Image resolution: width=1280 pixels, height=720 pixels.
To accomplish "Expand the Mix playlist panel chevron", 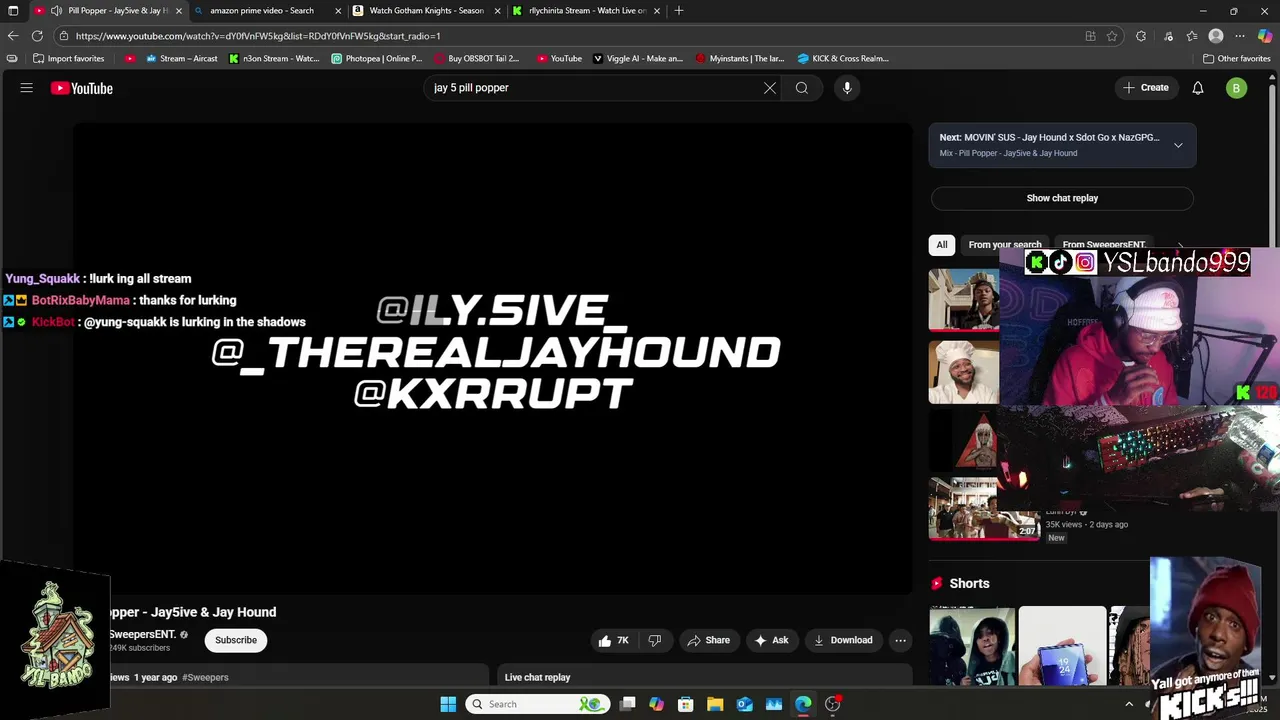I will (1178, 145).
